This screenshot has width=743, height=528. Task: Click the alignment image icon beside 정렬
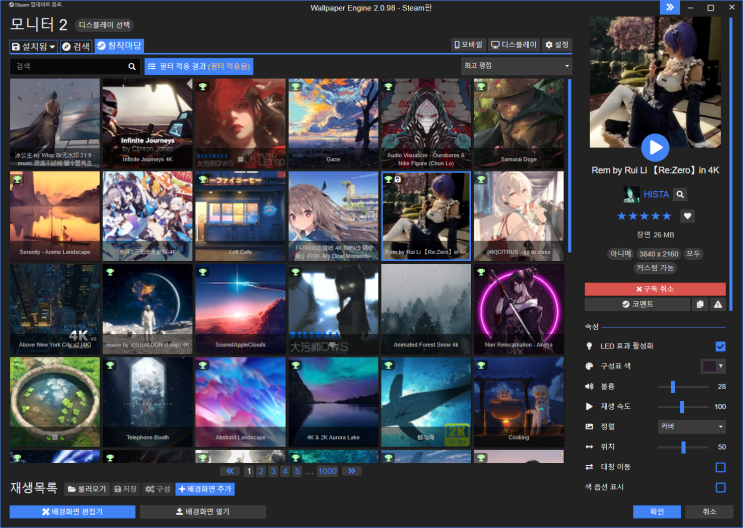point(589,427)
